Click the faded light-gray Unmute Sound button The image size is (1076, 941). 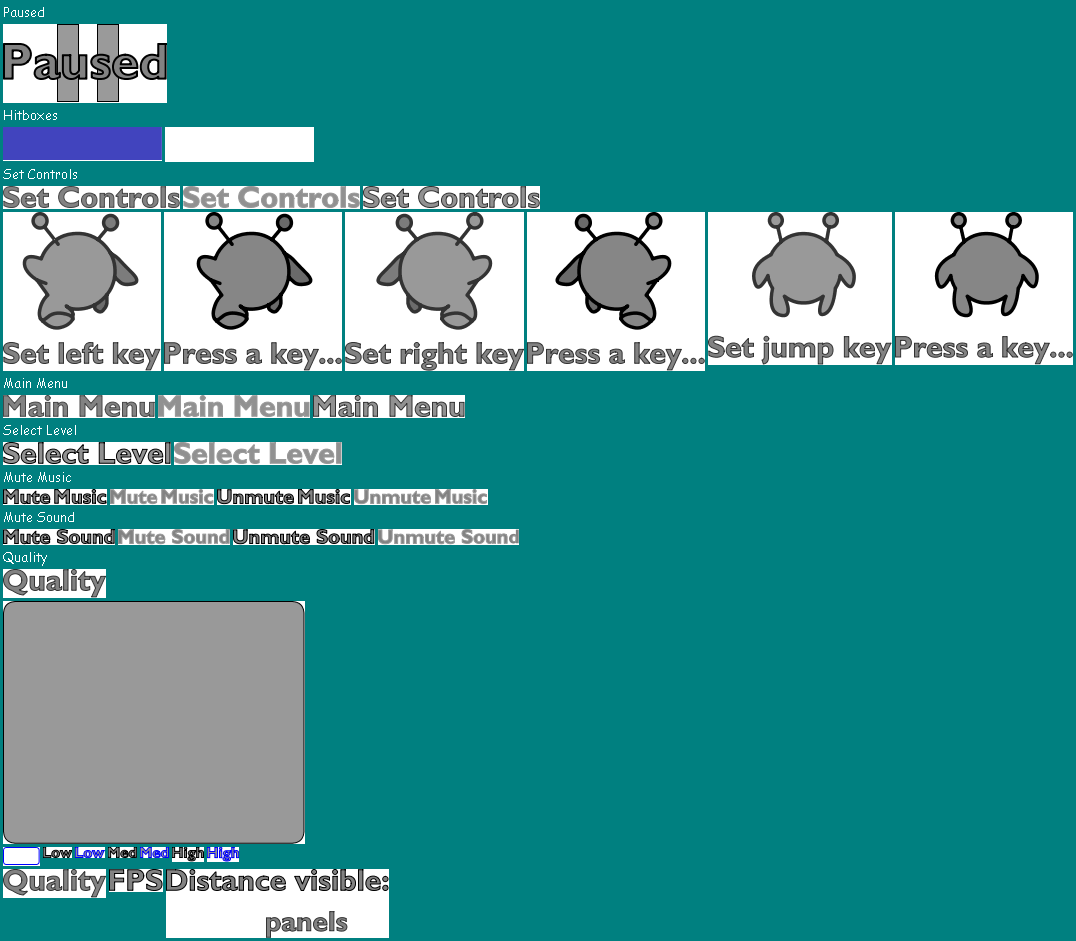click(448, 537)
